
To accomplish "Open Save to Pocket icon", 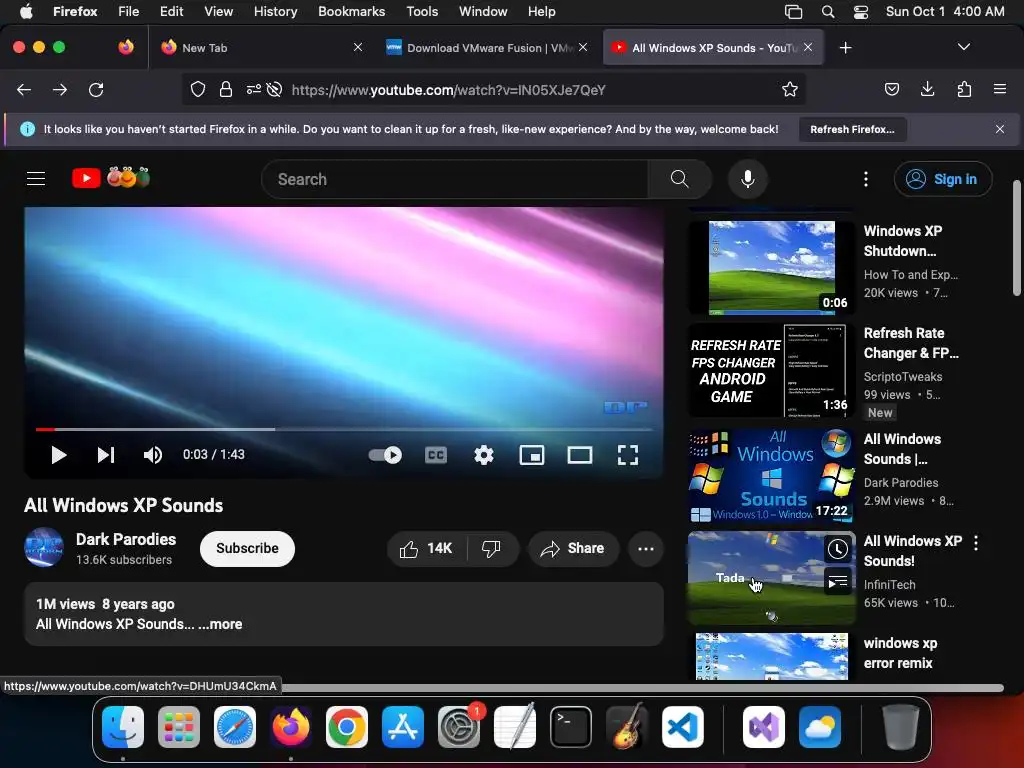I will click(x=892, y=89).
